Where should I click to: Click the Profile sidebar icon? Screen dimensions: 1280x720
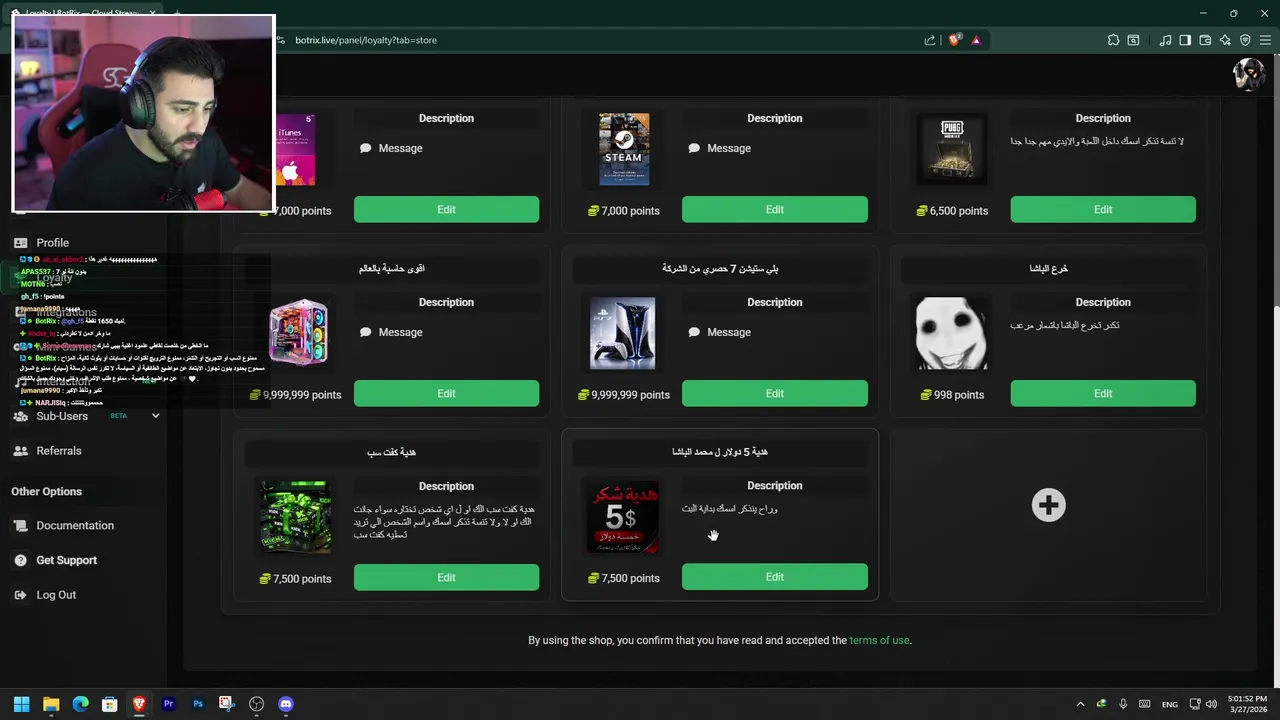20,243
